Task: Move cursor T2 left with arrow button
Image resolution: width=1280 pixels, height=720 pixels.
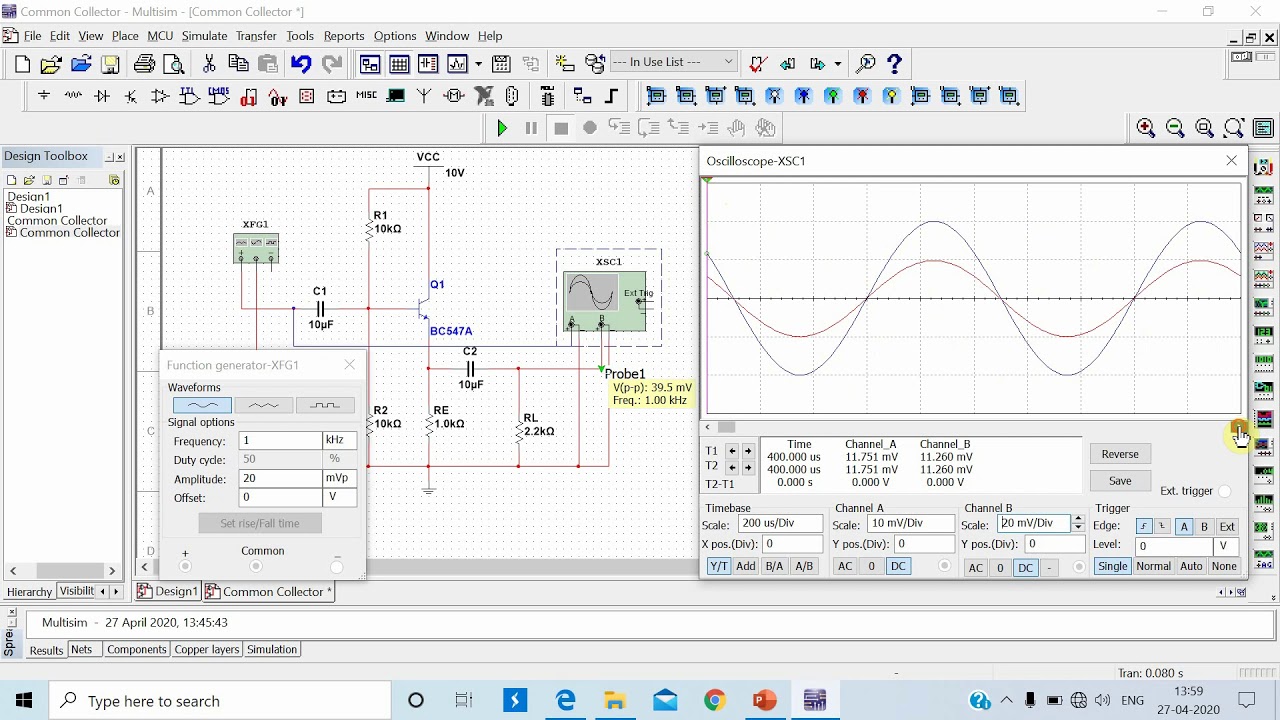Action: click(733, 467)
